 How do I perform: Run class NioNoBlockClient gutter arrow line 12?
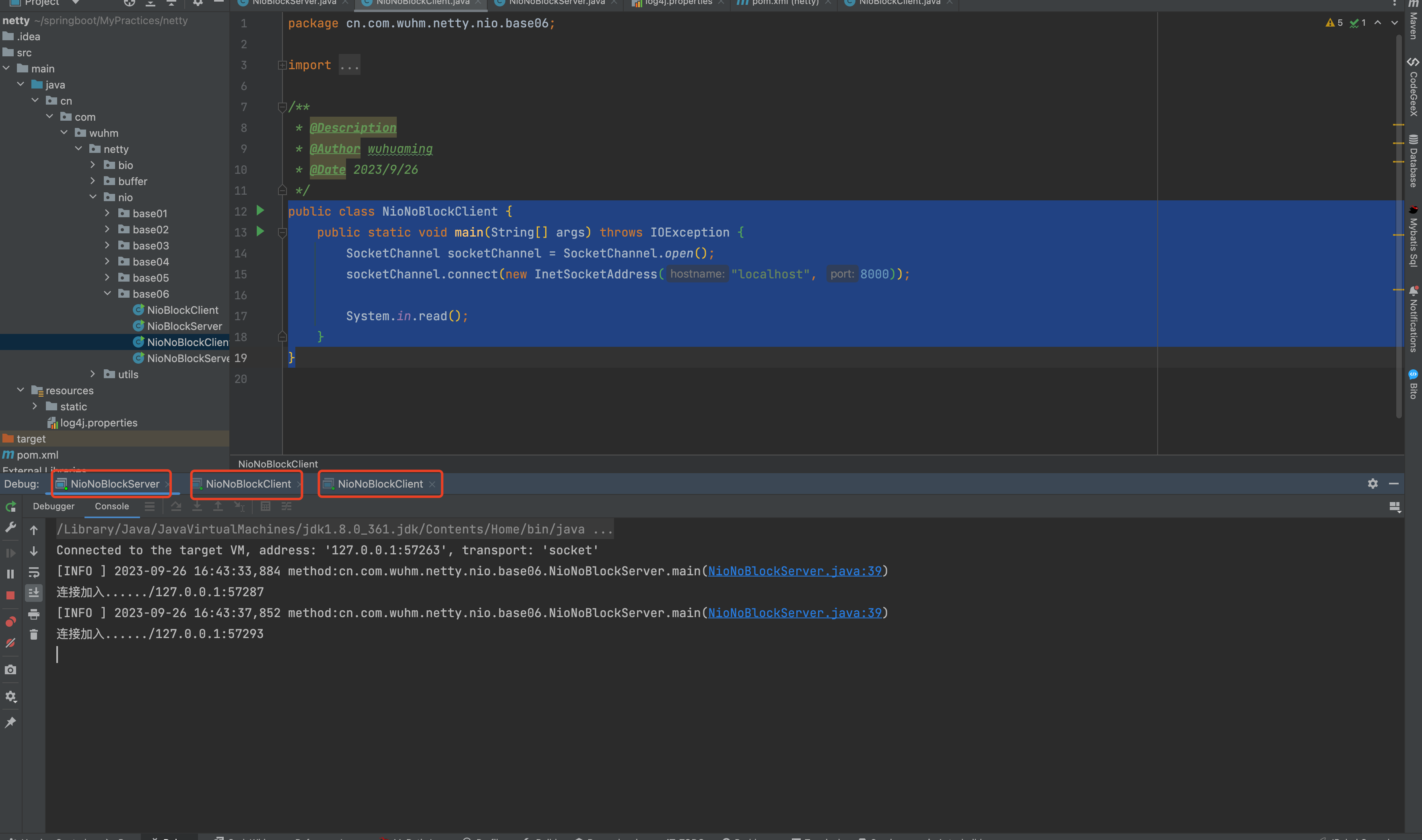click(x=260, y=210)
